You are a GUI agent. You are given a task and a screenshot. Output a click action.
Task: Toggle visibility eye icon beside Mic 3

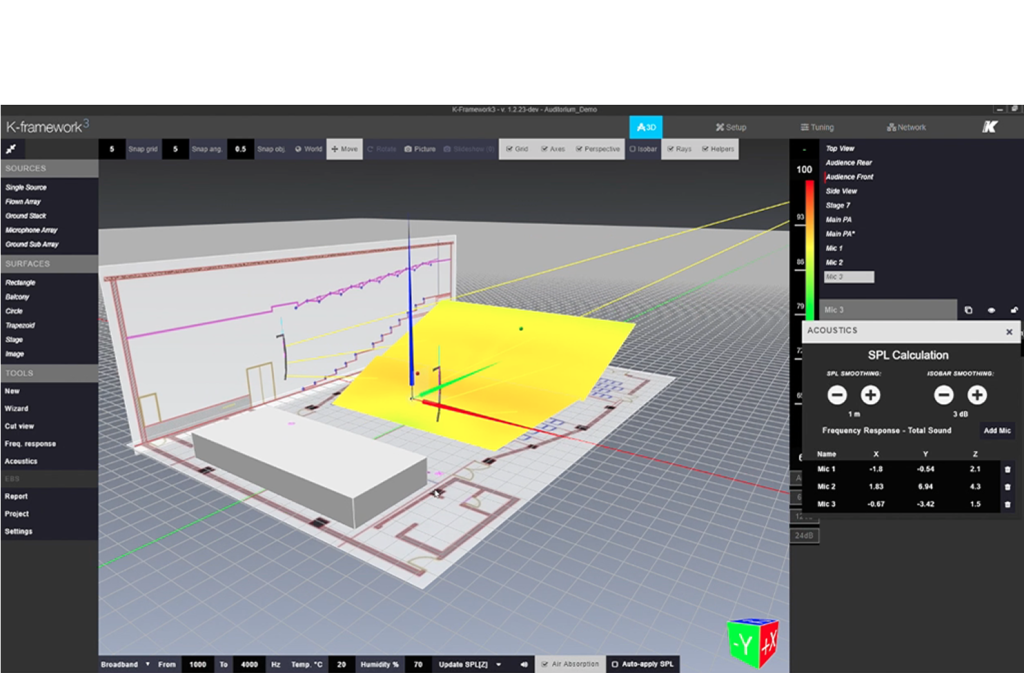(x=991, y=311)
